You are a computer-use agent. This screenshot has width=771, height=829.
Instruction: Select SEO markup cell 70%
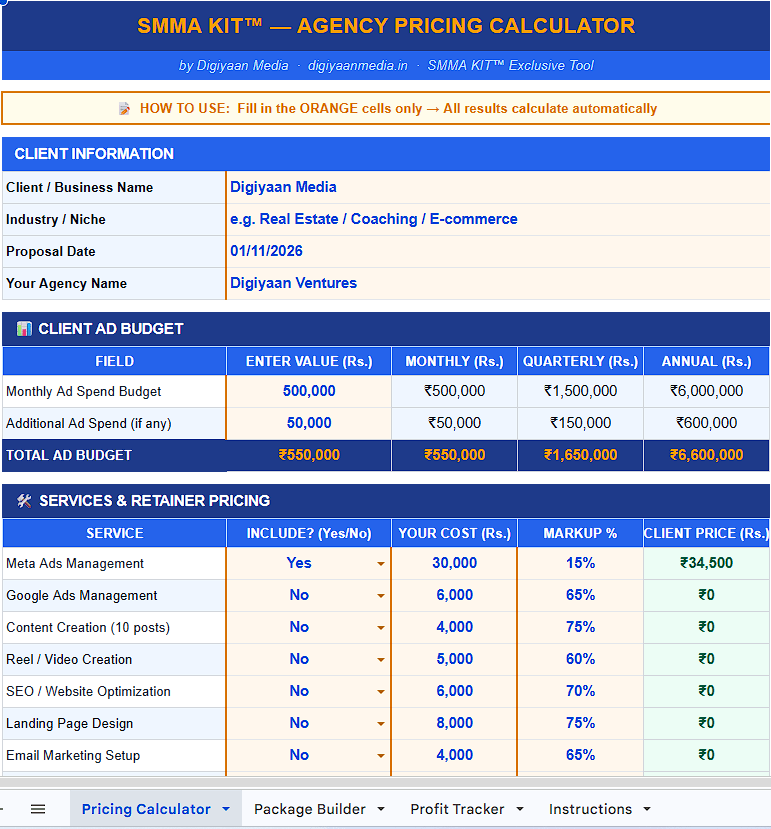[x=580, y=691]
